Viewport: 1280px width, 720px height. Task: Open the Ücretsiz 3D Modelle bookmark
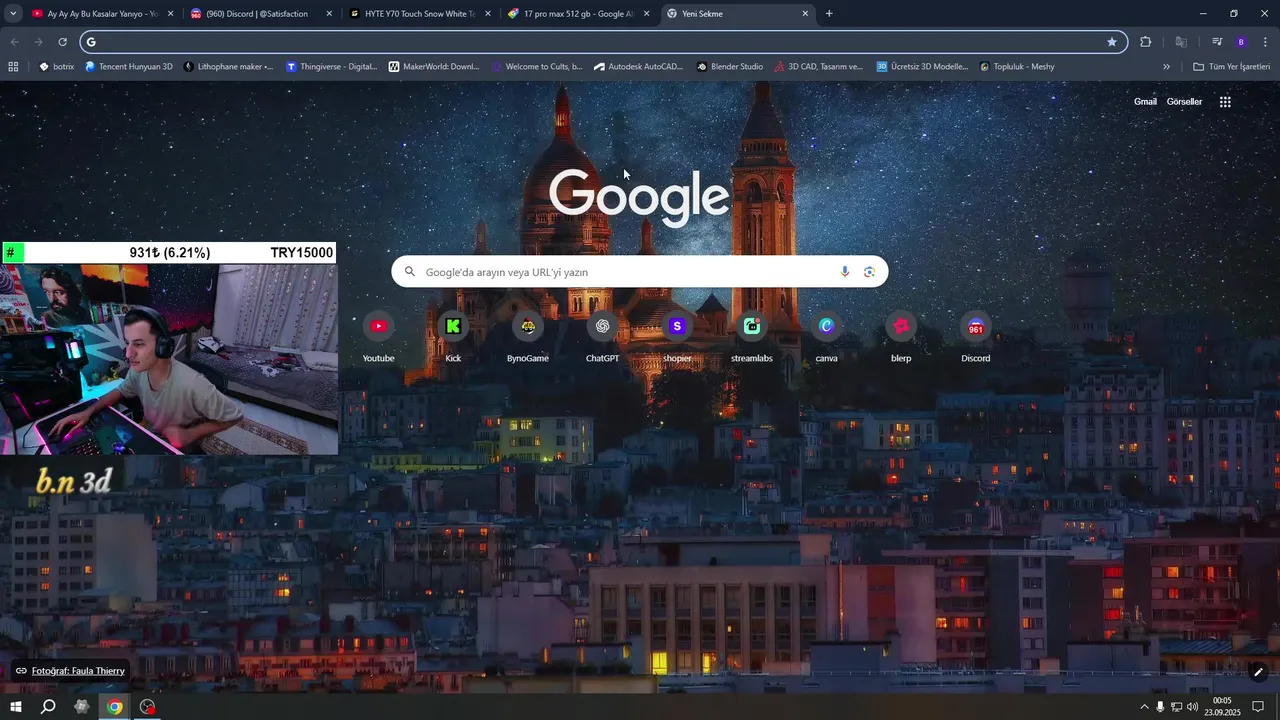tap(923, 67)
